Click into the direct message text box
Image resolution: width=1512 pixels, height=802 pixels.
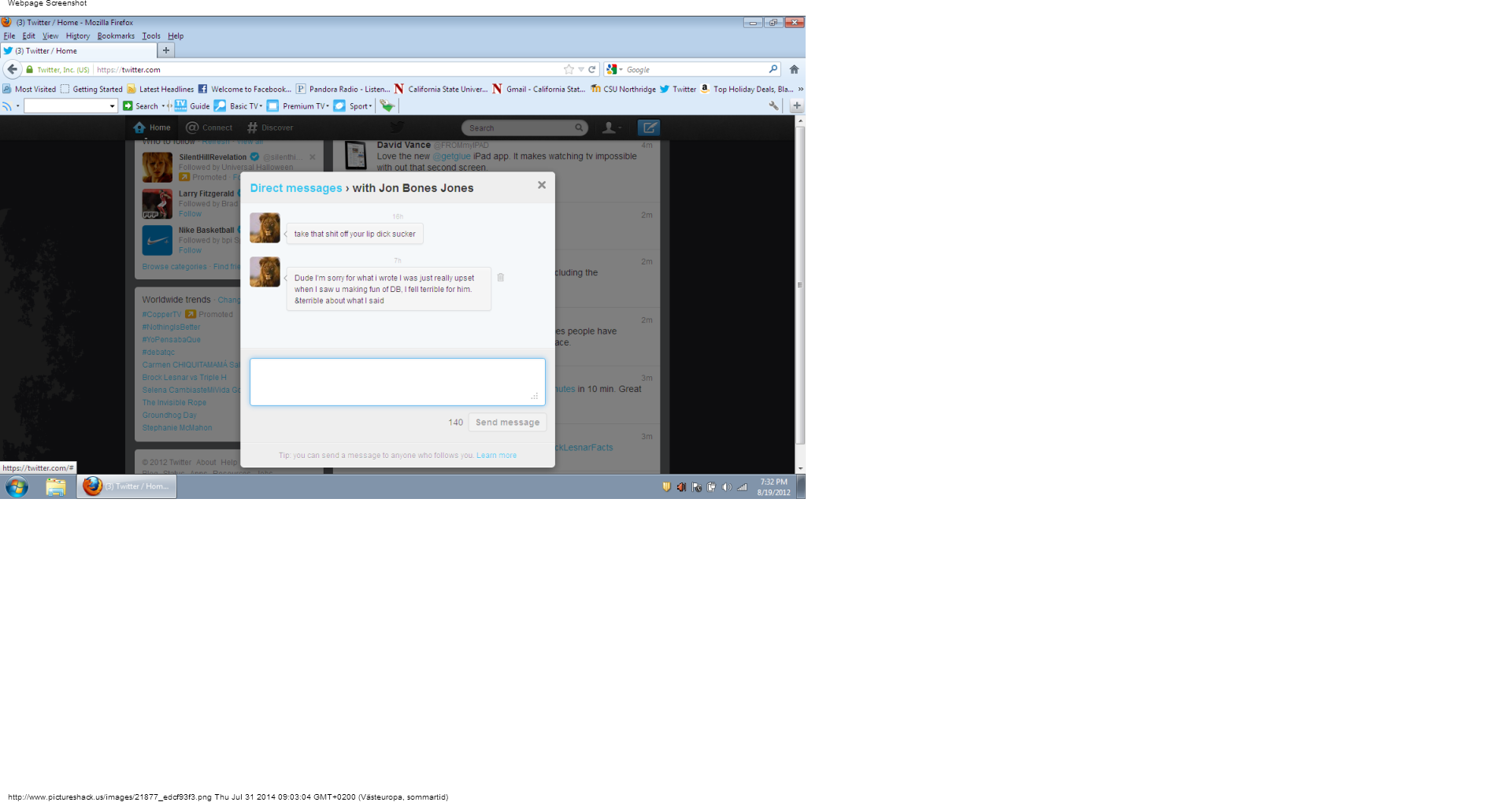398,382
